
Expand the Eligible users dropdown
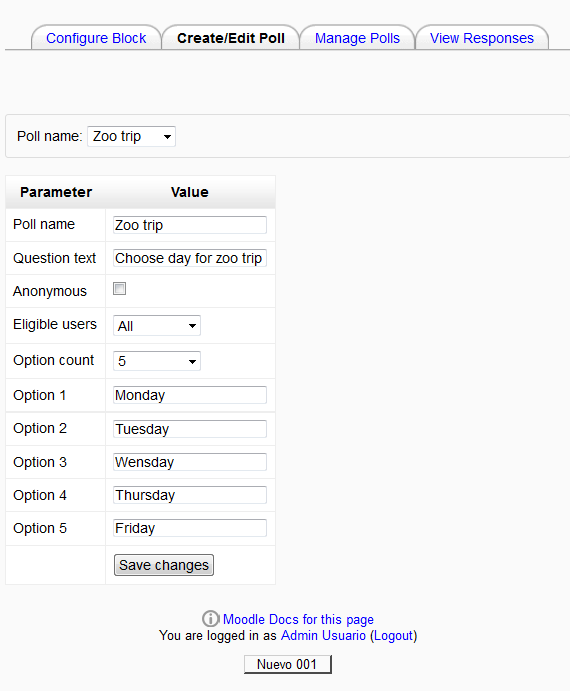[x=157, y=326]
